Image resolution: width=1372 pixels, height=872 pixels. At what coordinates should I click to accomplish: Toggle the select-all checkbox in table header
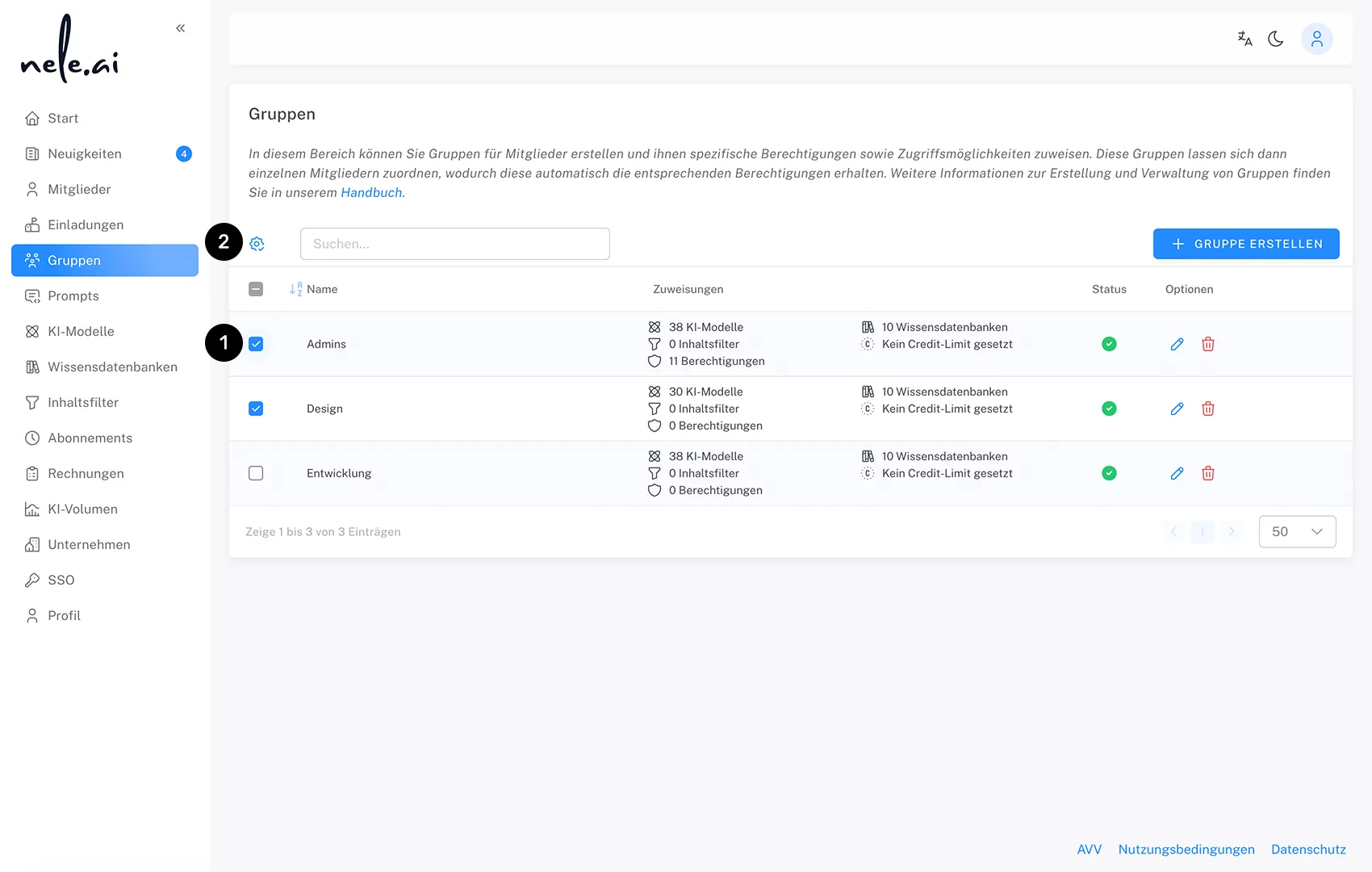(x=256, y=289)
